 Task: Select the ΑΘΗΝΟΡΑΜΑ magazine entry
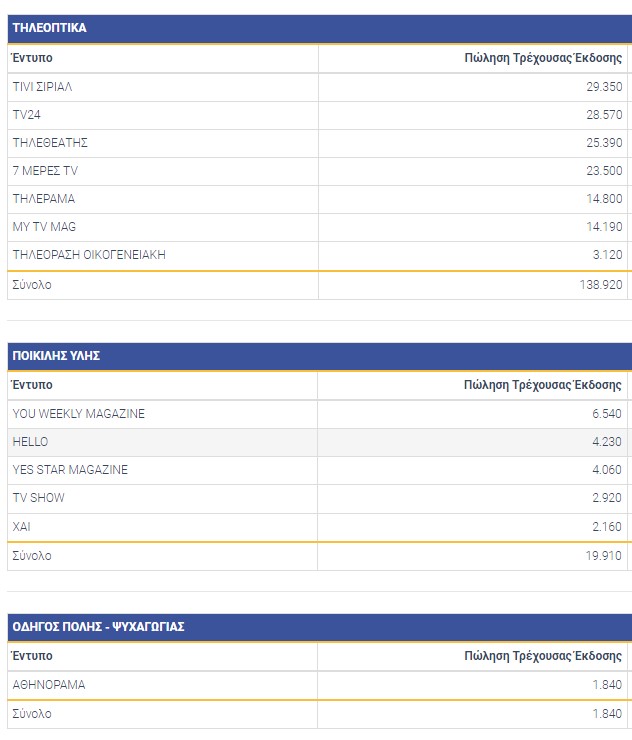[x=49, y=685]
